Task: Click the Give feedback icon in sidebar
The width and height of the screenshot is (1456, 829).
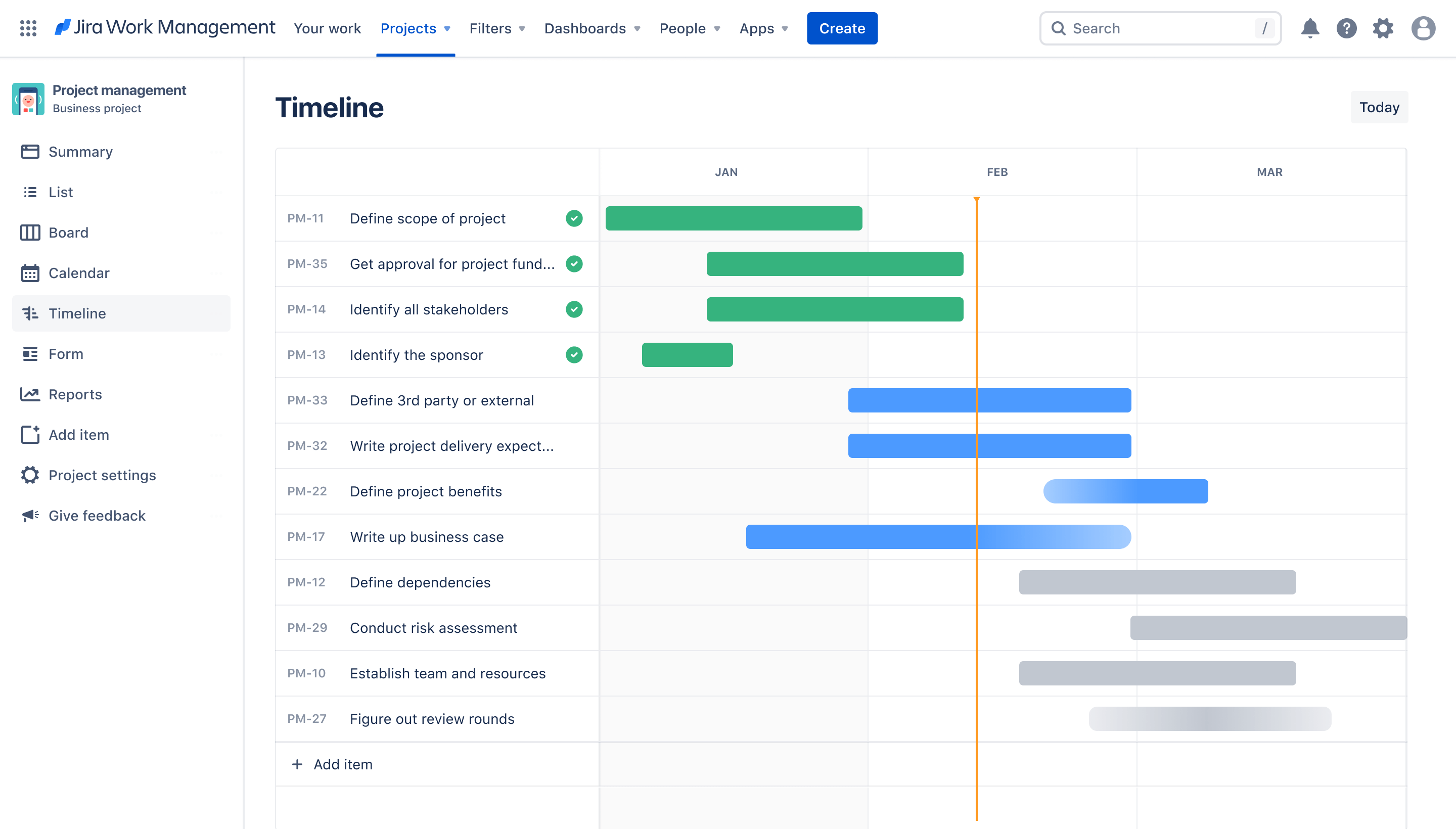Action: [29, 514]
